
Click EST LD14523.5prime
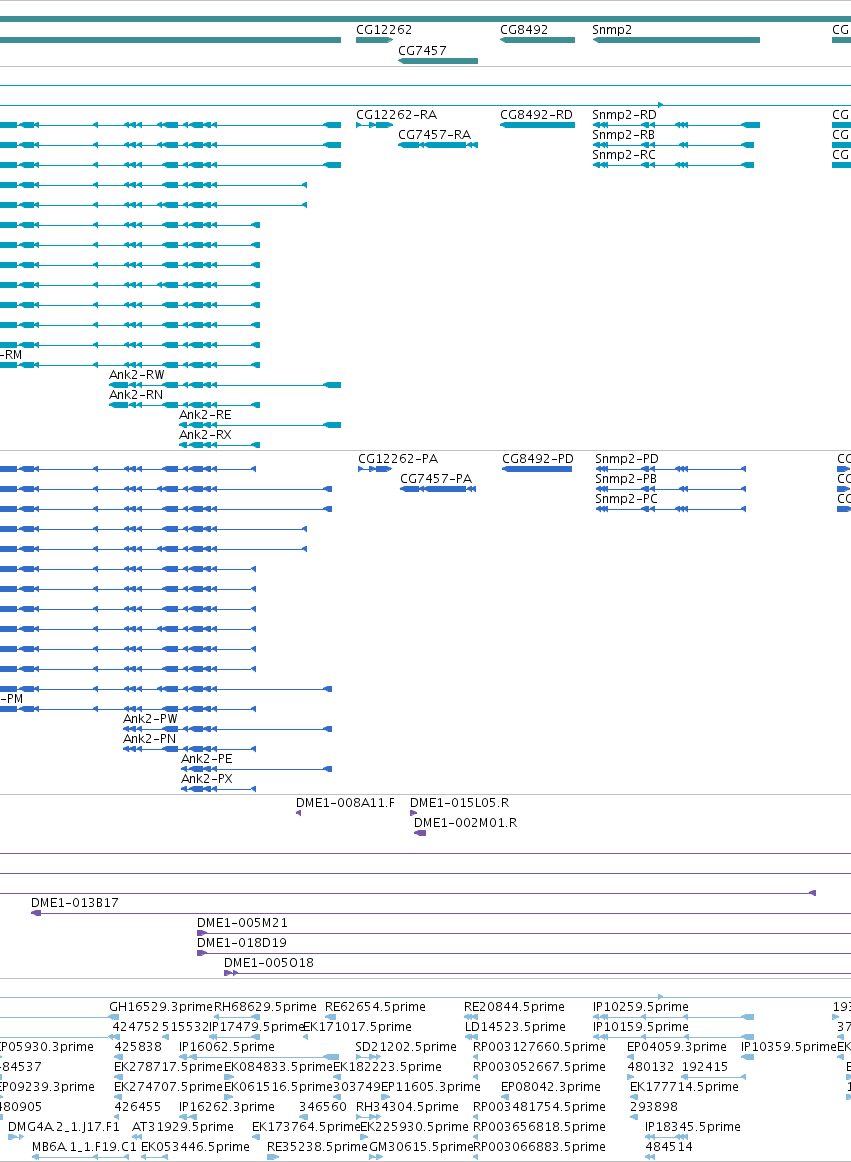coord(515,1026)
